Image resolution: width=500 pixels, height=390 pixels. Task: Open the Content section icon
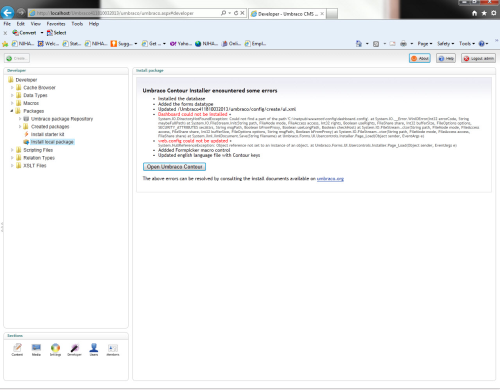[x=17, y=348]
